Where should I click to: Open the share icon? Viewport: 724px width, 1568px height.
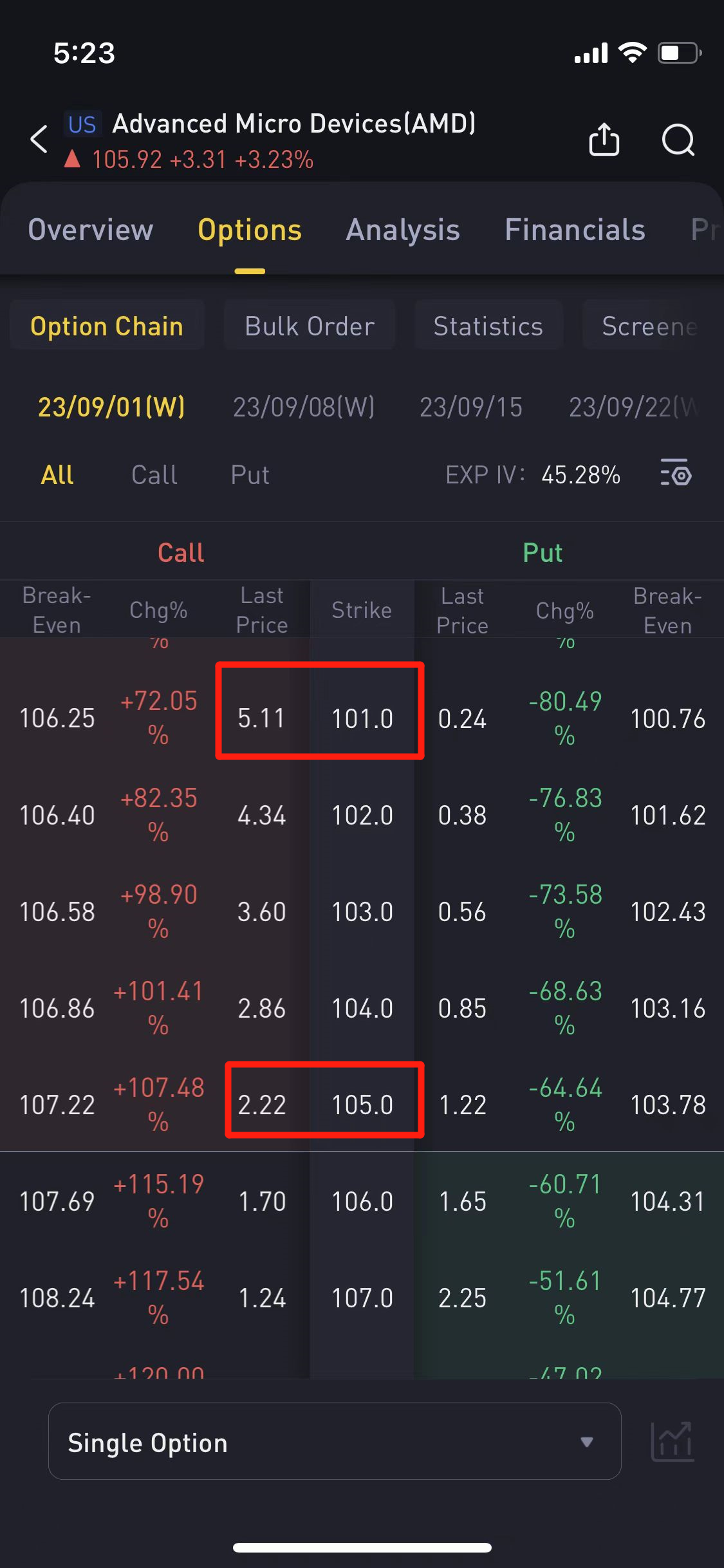pos(604,139)
